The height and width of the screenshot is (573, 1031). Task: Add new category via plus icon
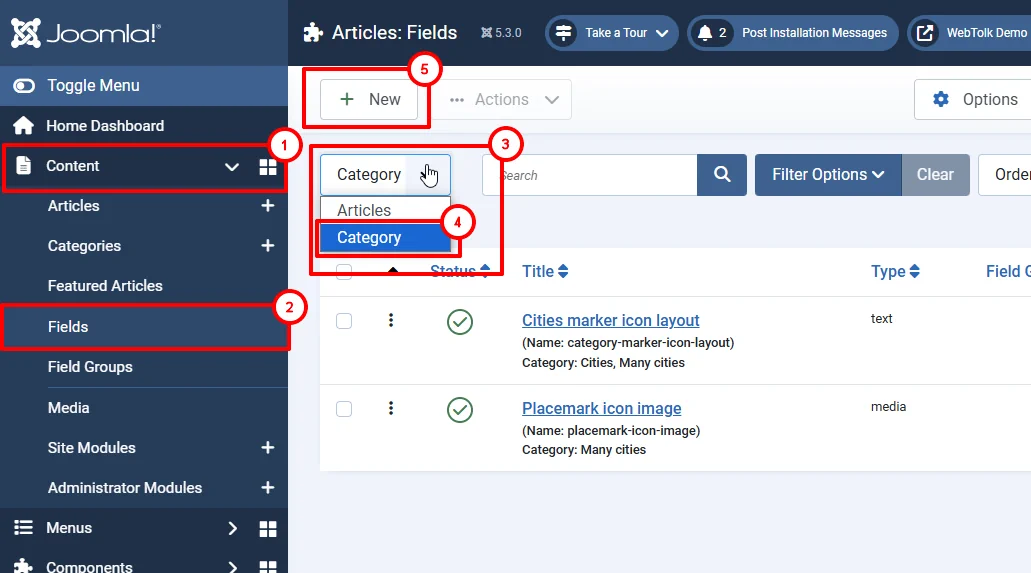(x=268, y=246)
